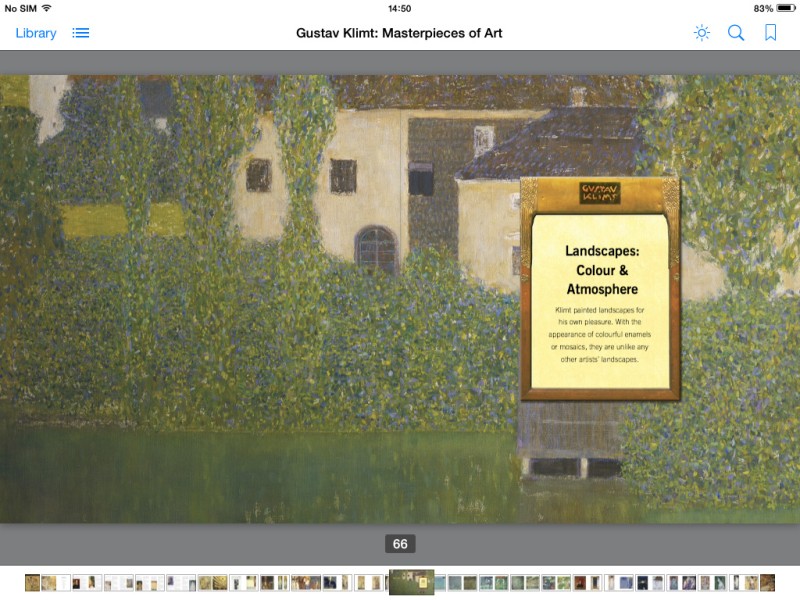This screenshot has height=600, width=800.
Task: Open the search magnifier
Action: [x=736, y=33]
